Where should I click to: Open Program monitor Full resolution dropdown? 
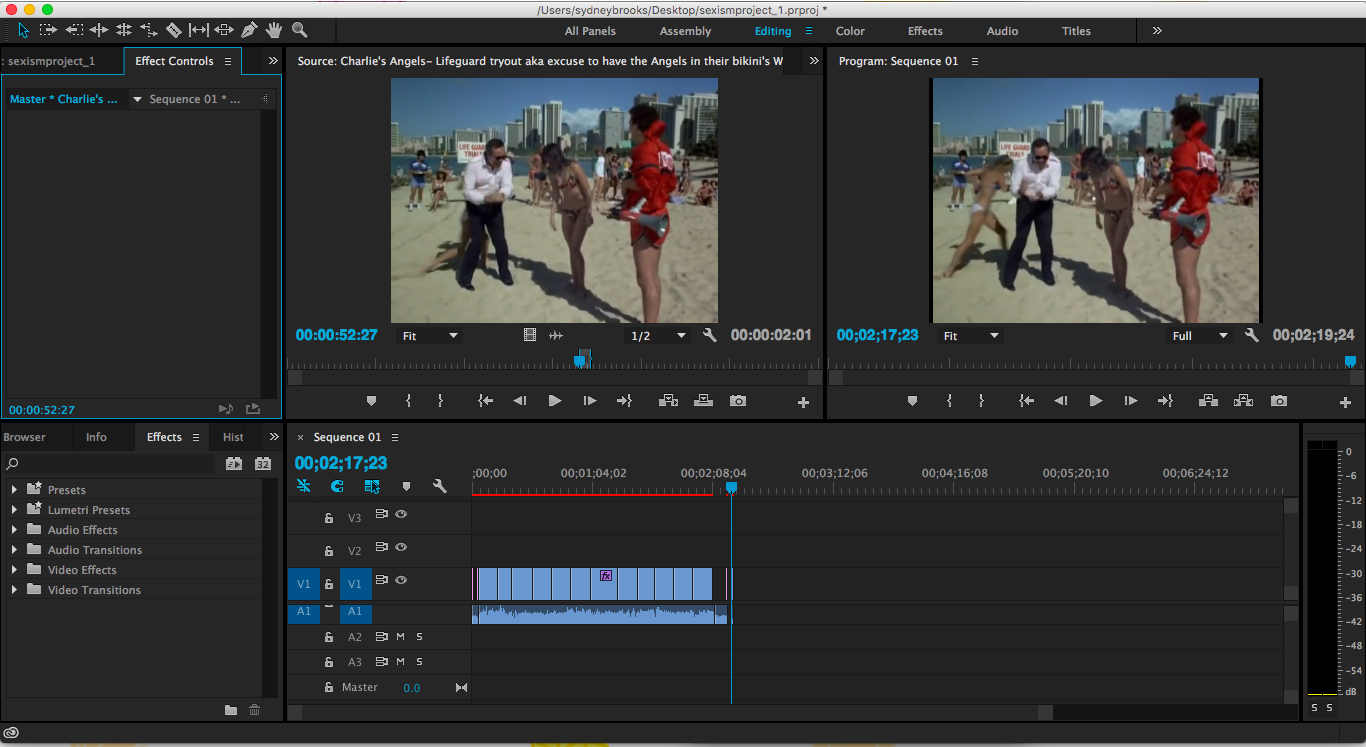click(1200, 336)
